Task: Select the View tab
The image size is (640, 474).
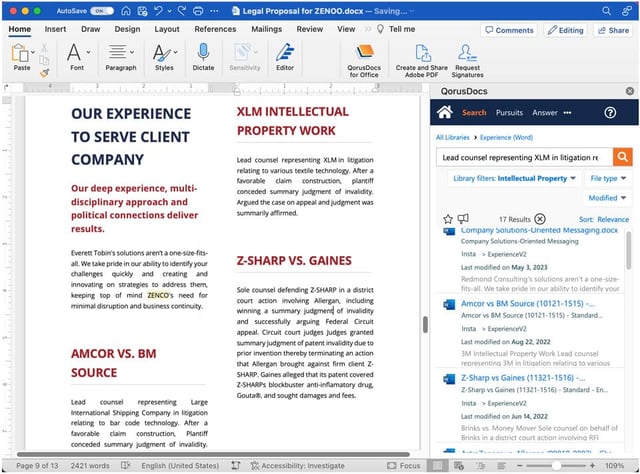Action: point(346,29)
